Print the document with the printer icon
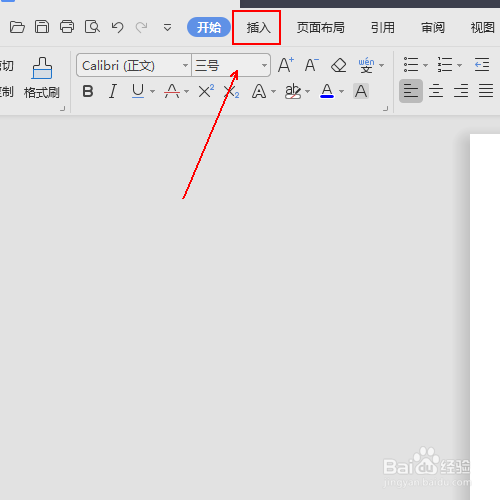The height and width of the screenshot is (500, 500). 67,27
